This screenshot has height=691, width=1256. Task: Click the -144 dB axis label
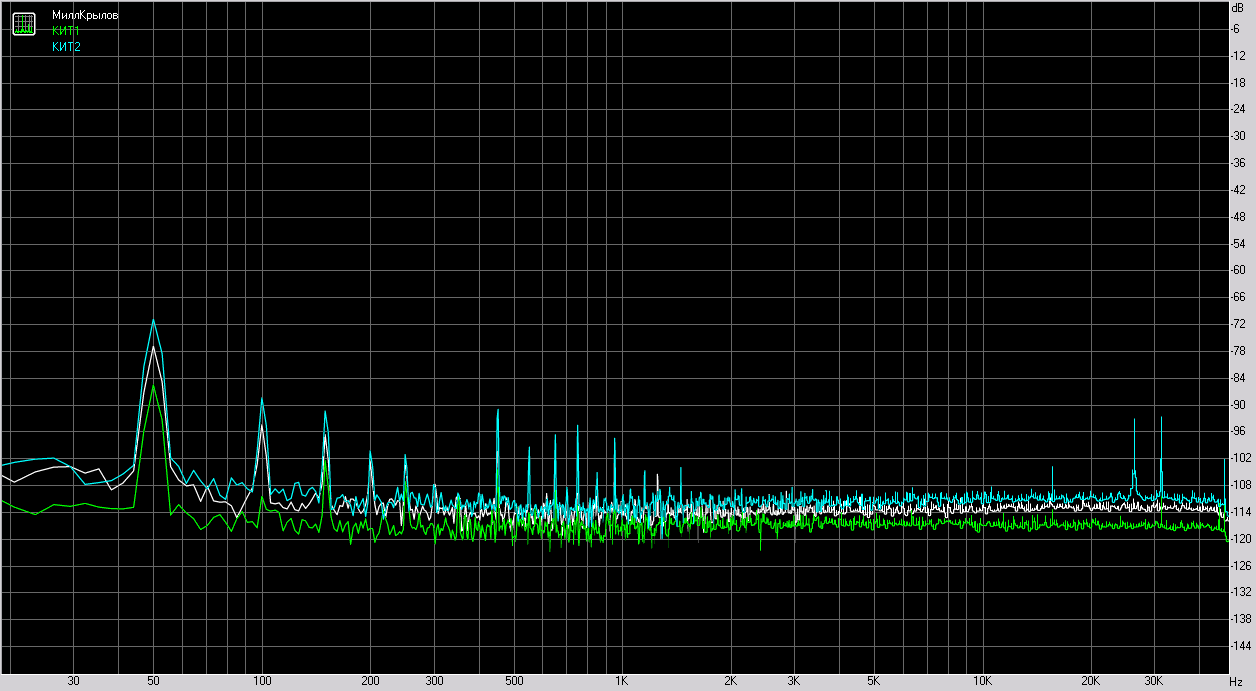click(x=1241, y=646)
